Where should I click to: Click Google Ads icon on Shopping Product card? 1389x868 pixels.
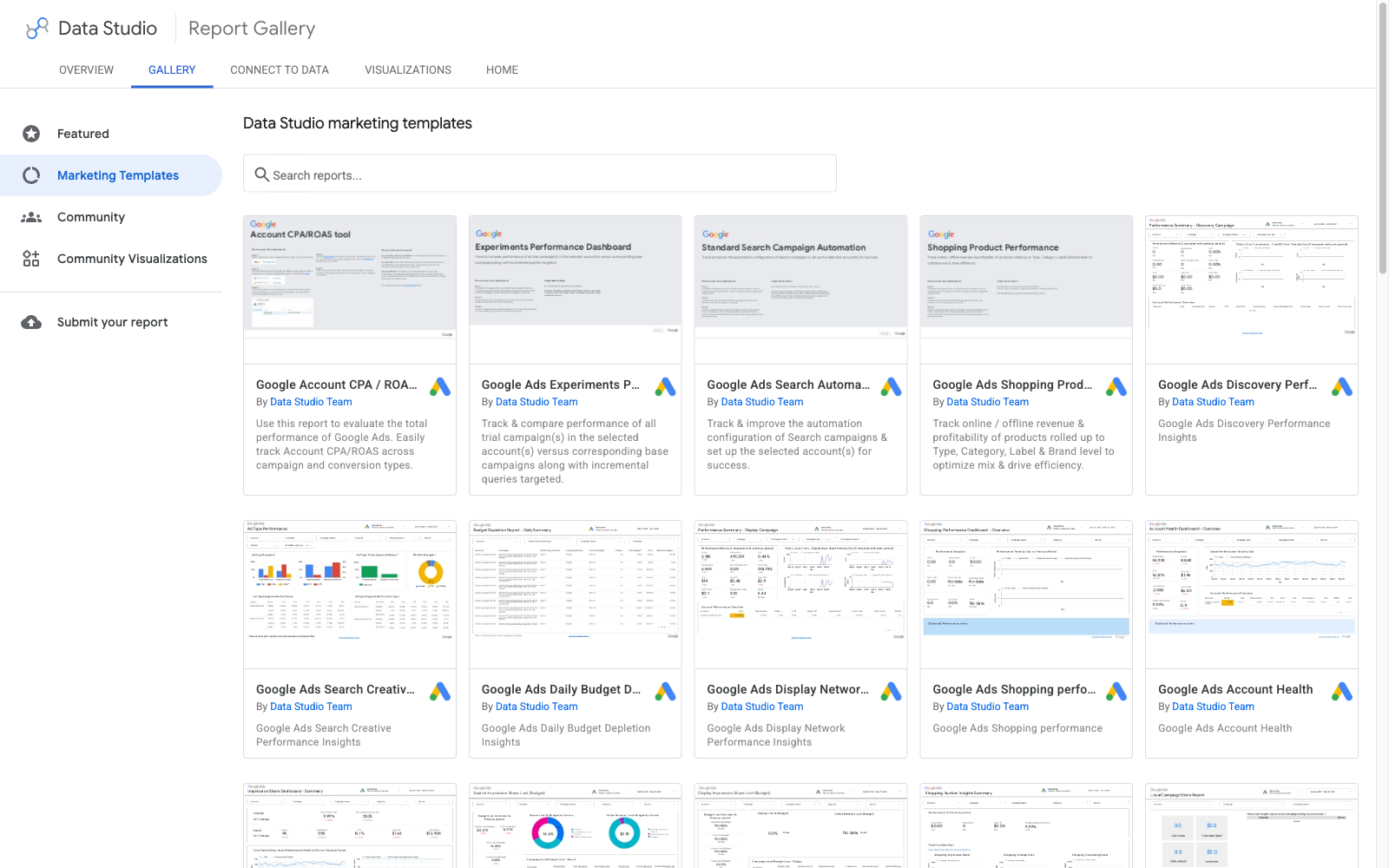coord(1116,387)
